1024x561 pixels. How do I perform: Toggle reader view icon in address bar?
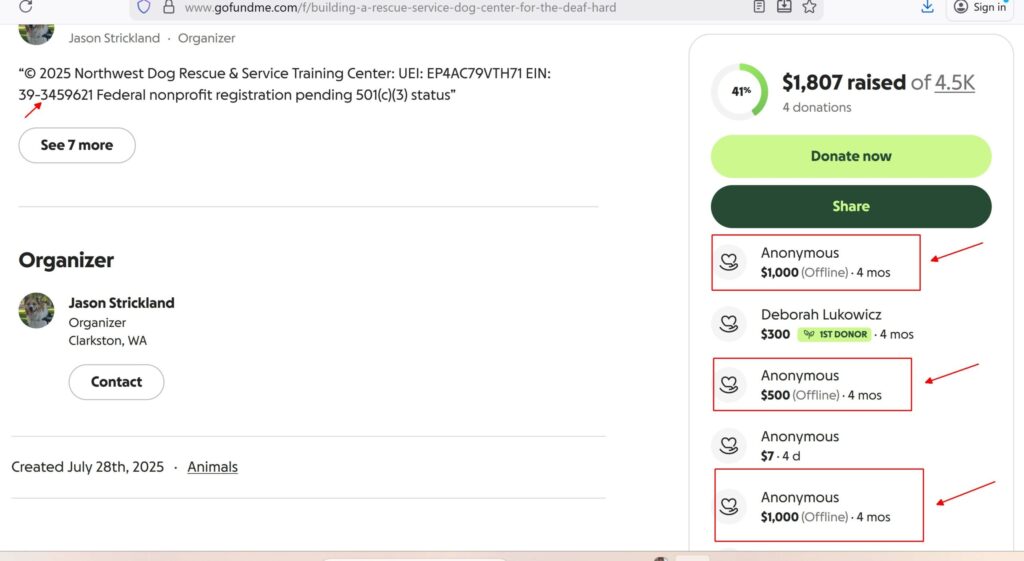pos(759,7)
